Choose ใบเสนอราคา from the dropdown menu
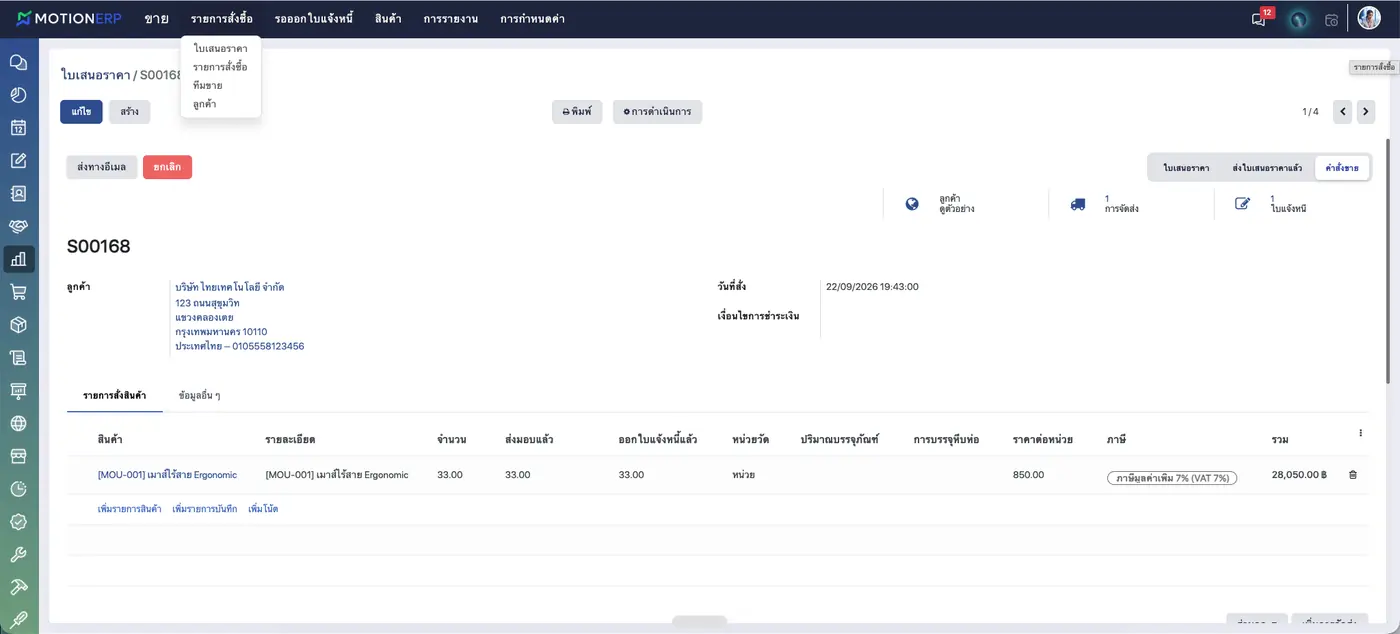1400x634 pixels. point(221,48)
